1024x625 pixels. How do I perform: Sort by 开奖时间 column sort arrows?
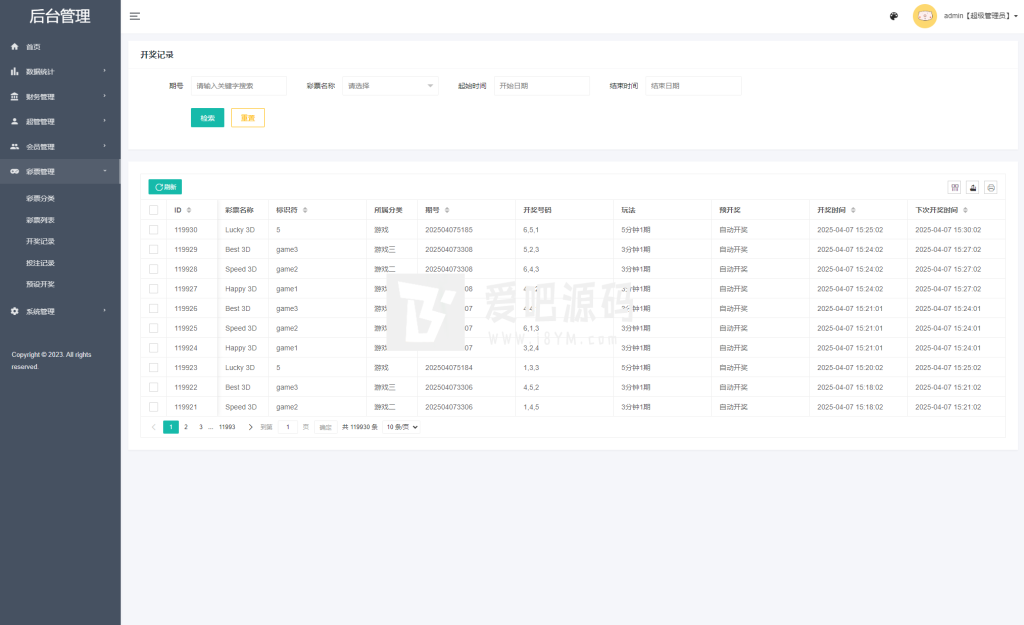(853, 210)
